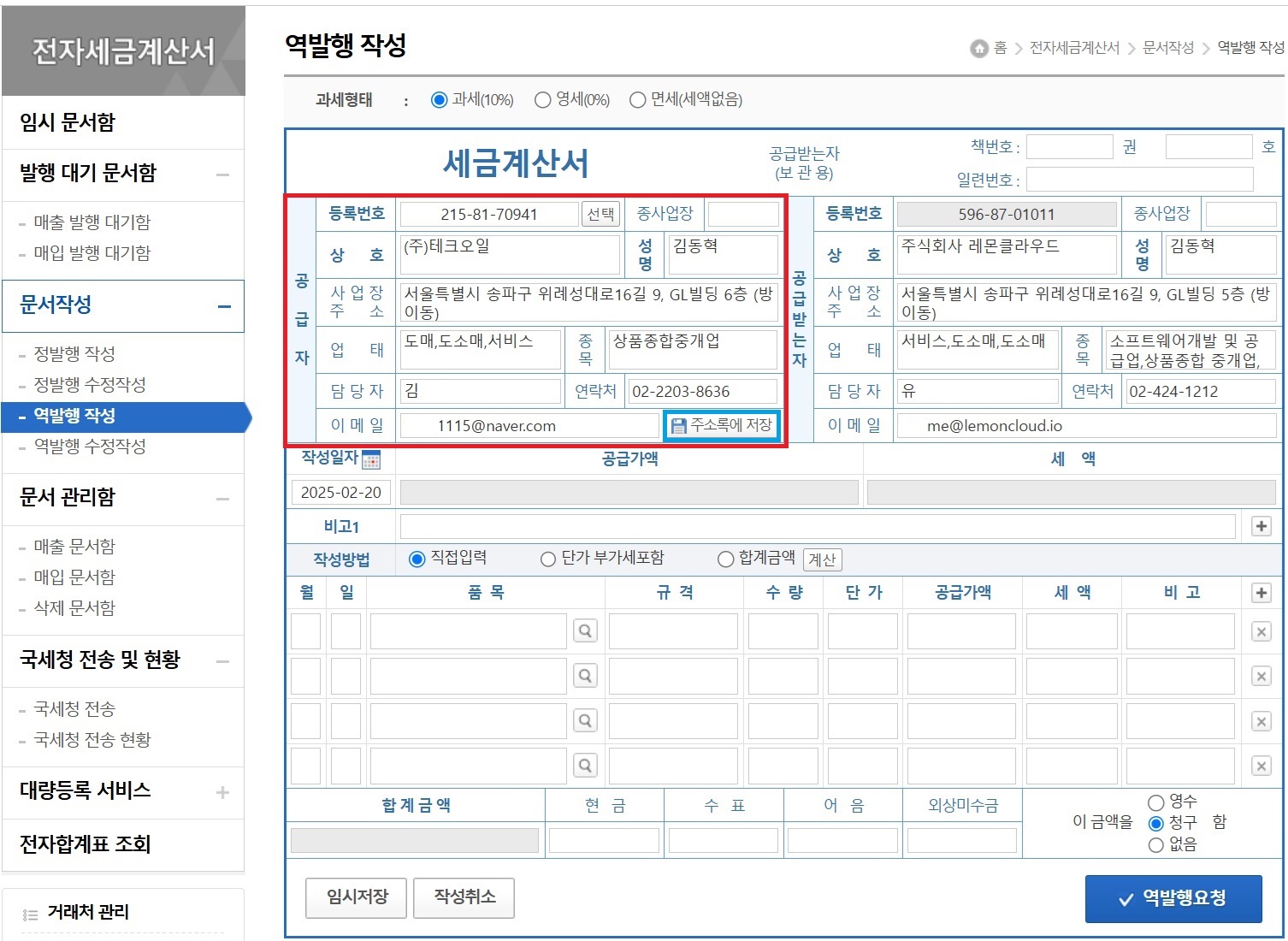Viewport: 1288px width, 941px height.
Task: Delete the fourth item row with X
Action: click(x=1261, y=766)
